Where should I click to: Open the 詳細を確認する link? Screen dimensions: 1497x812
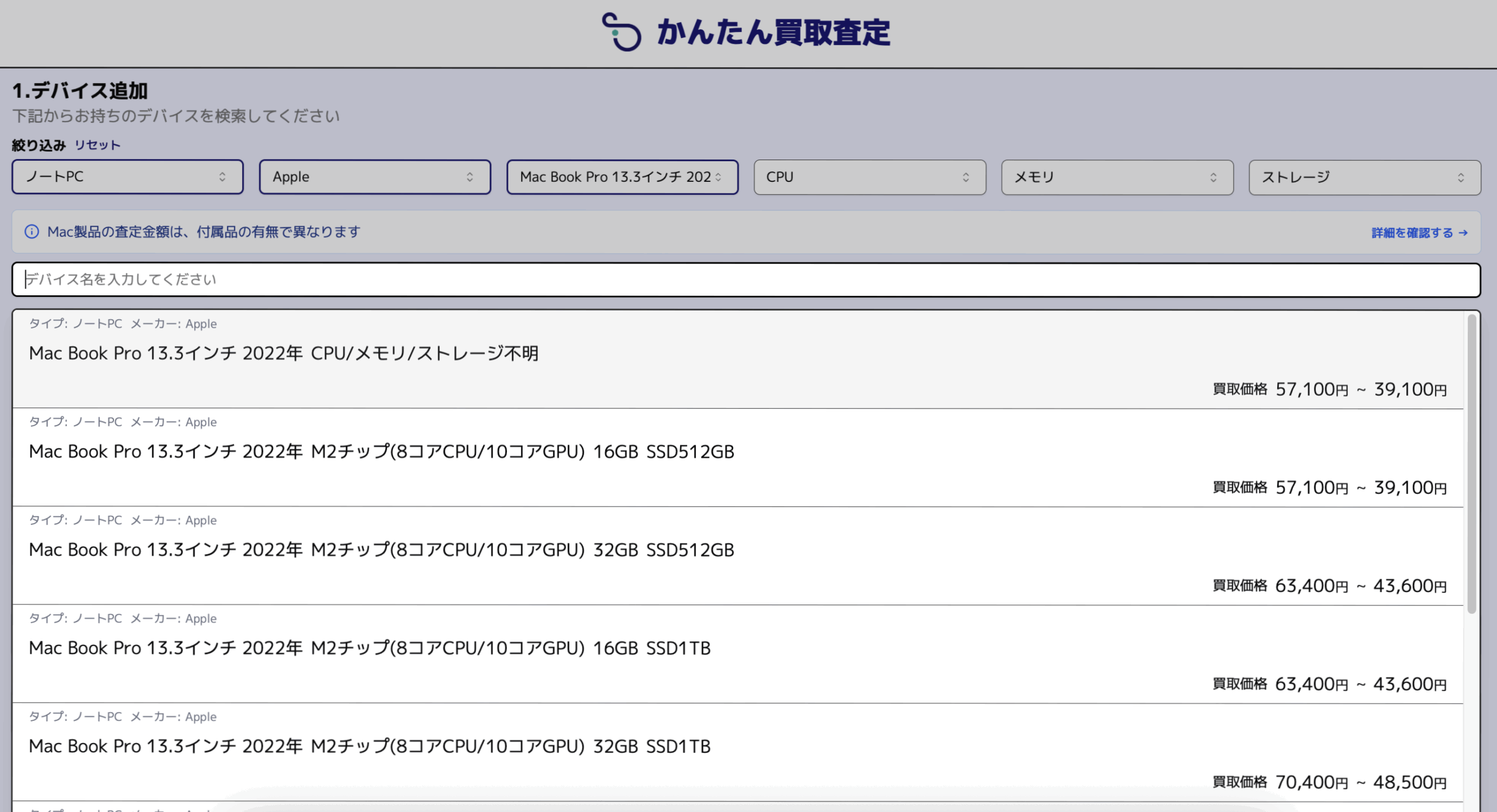click(x=1412, y=233)
